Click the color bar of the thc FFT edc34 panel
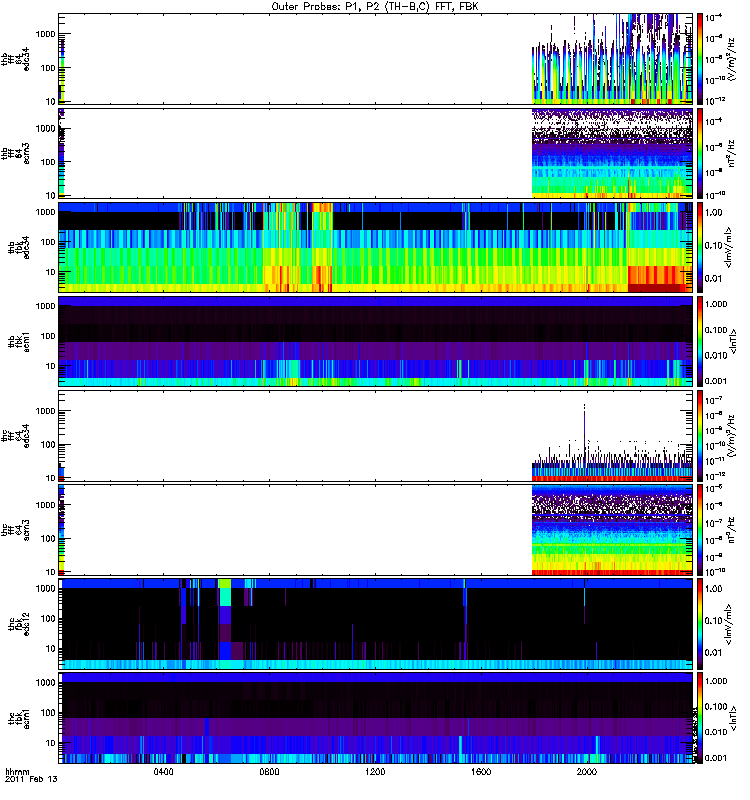 702,436
